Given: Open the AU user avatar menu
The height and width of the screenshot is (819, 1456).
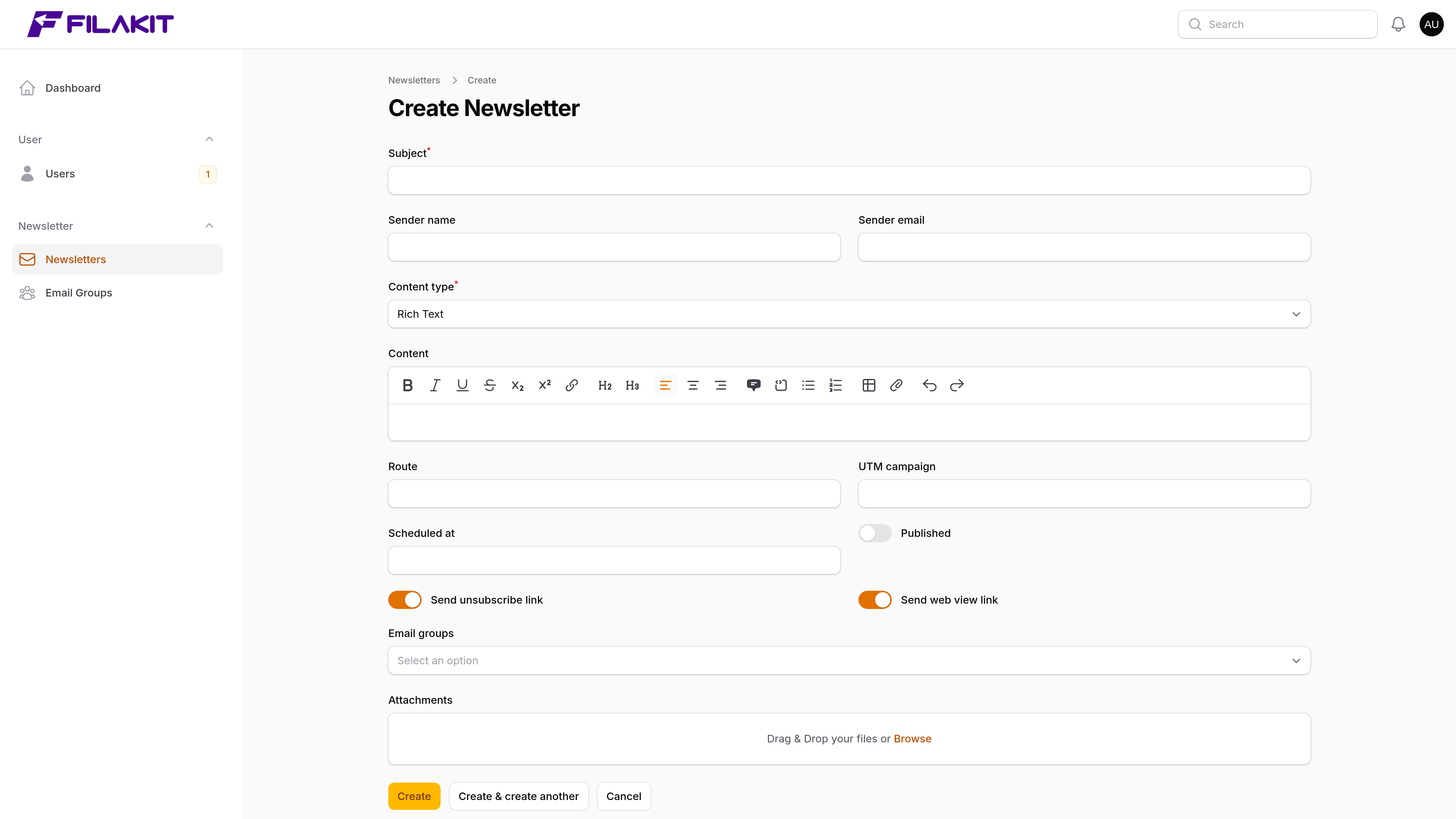Looking at the screenshot, I should point(1431,24).
